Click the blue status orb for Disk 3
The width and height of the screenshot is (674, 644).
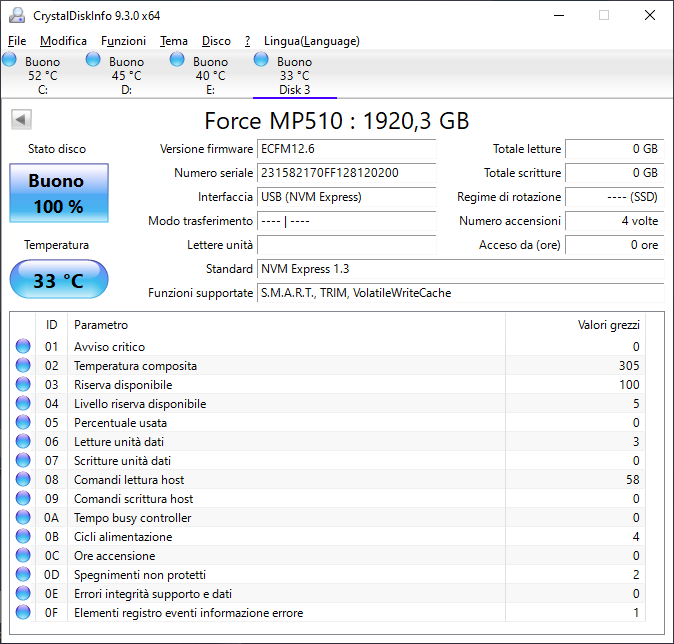(x=261, y=59)
